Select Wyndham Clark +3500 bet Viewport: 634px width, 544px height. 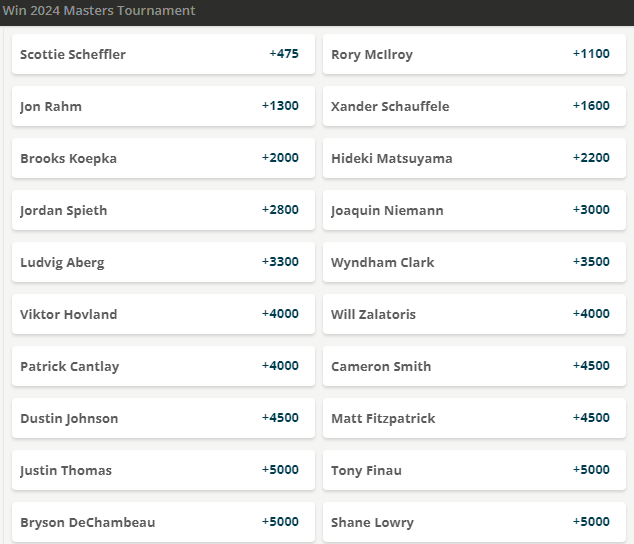click(x=474, y=262)
